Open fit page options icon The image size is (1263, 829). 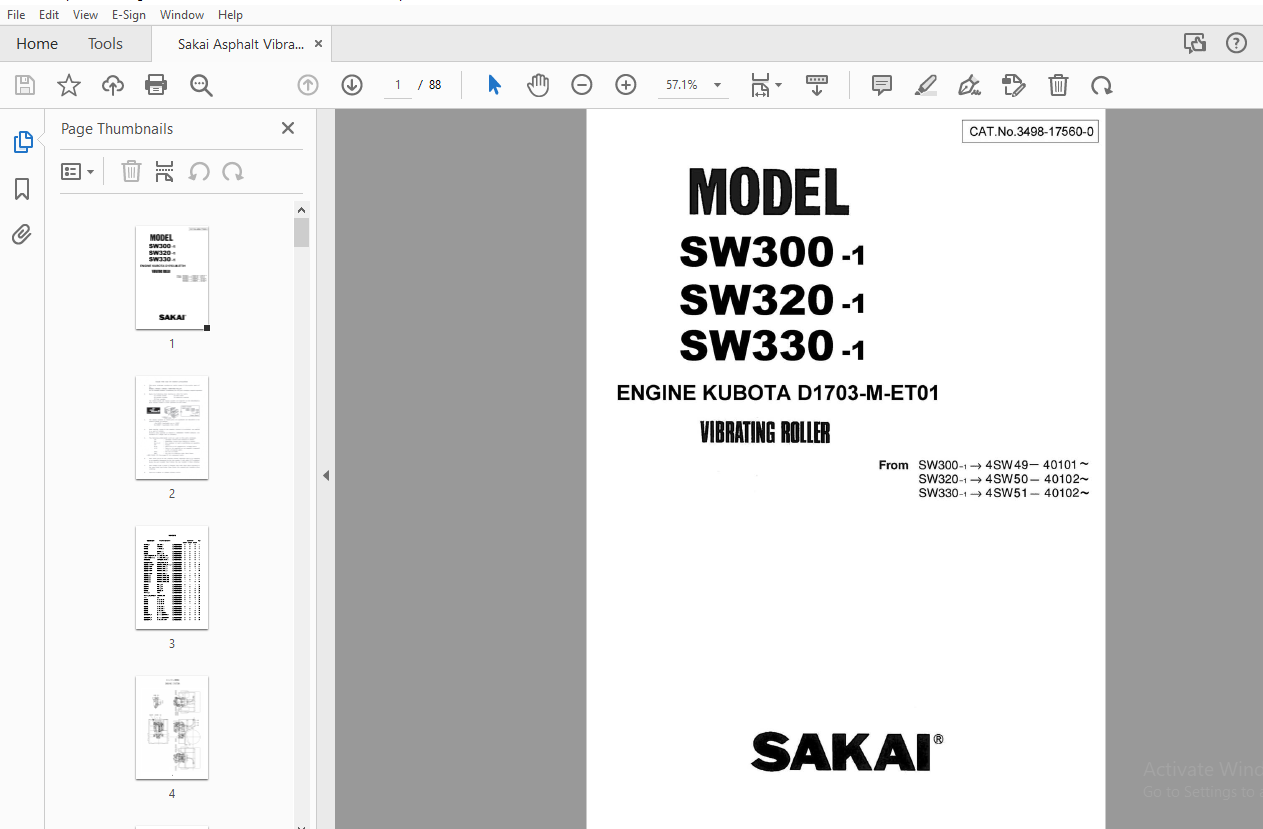pyautogui.click(x=766, y=85)
